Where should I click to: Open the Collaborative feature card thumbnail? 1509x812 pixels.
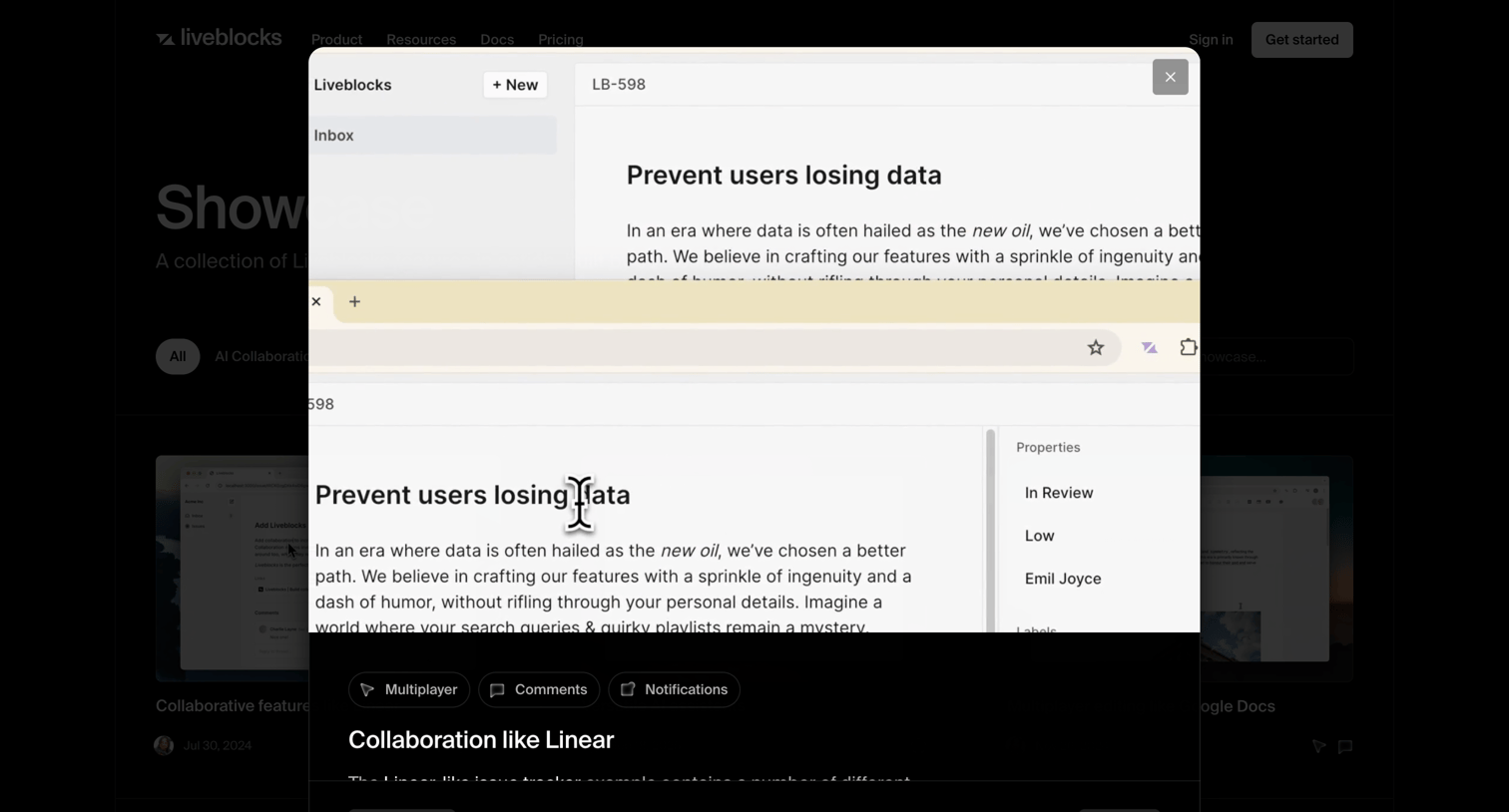(x=233, y=569)
